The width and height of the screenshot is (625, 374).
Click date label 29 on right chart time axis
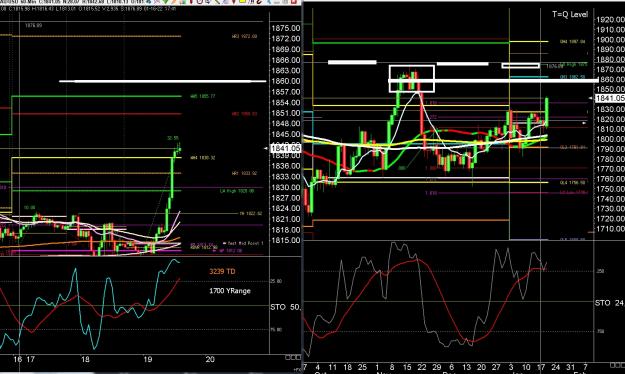point(437,367)
